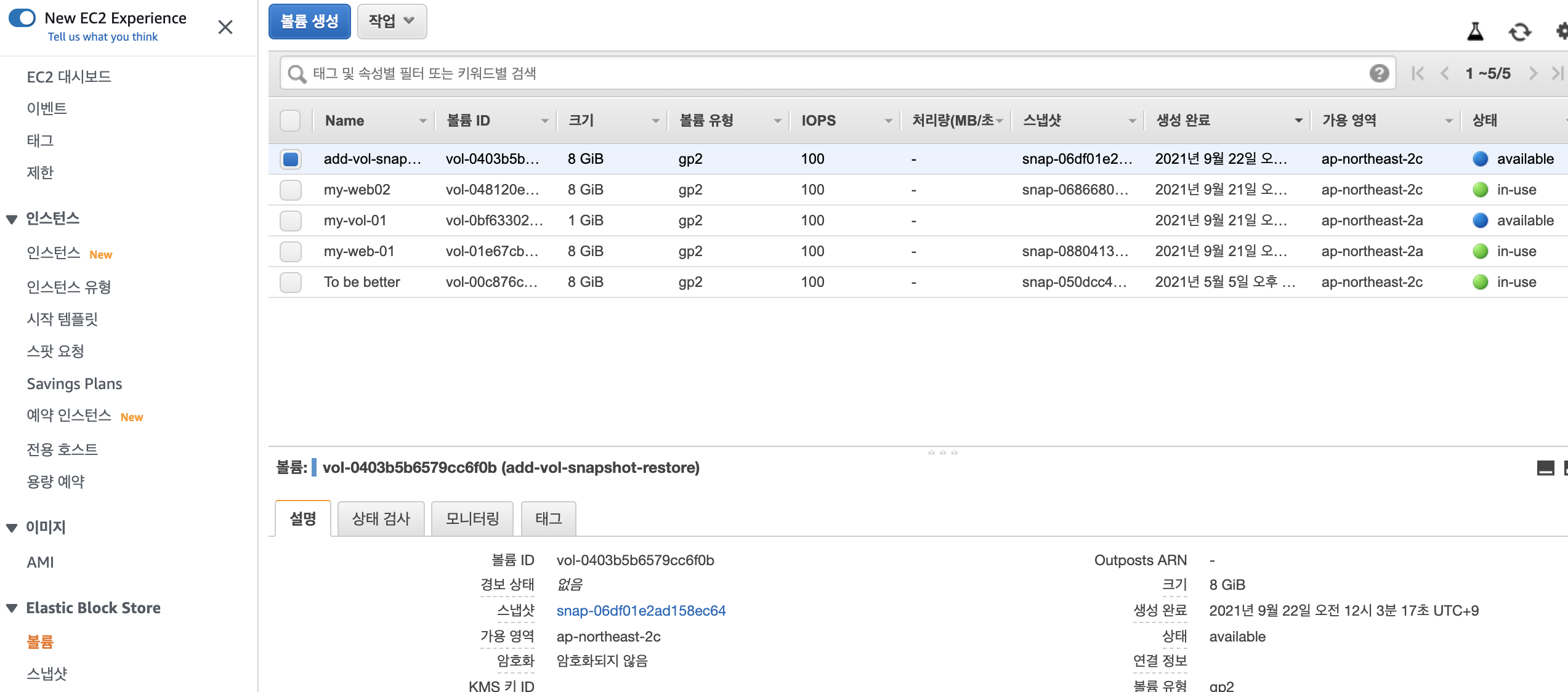Close the New EC2 Experience banner
This screenshot has height=692, width=1568.
(225, 27)
